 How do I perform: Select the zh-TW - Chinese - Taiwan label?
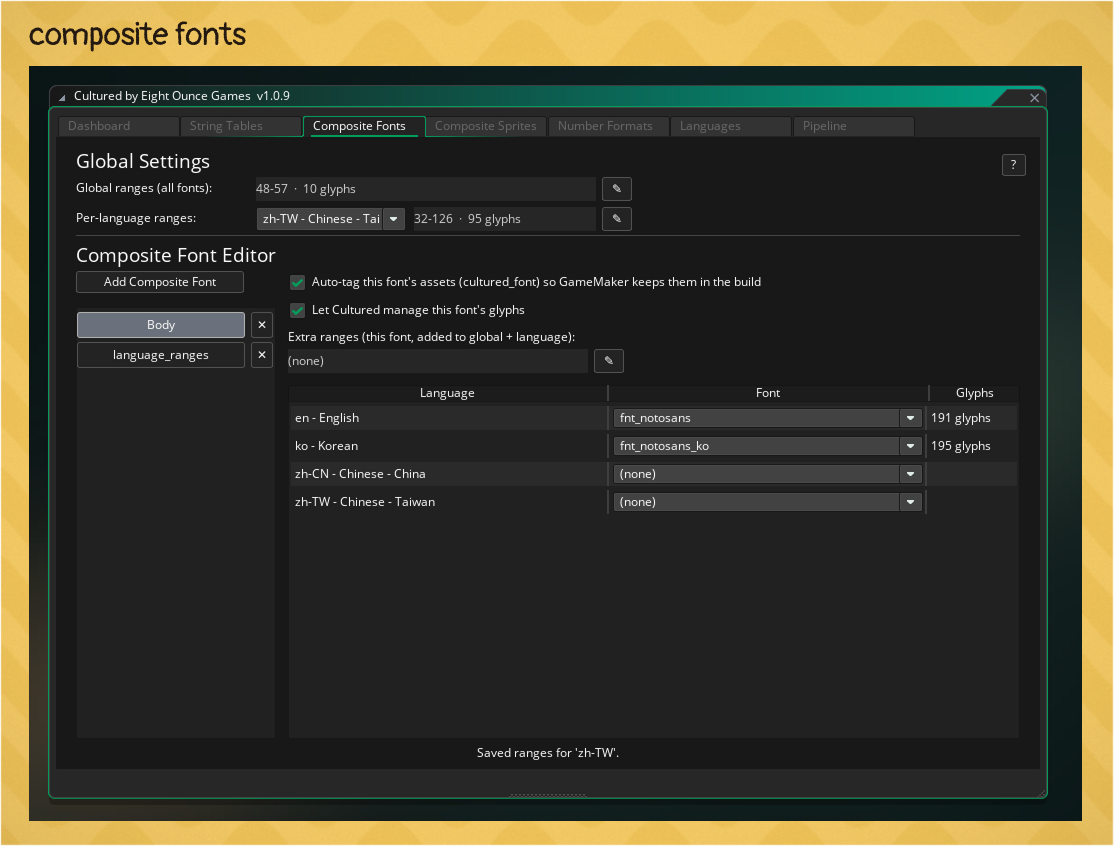364,502
